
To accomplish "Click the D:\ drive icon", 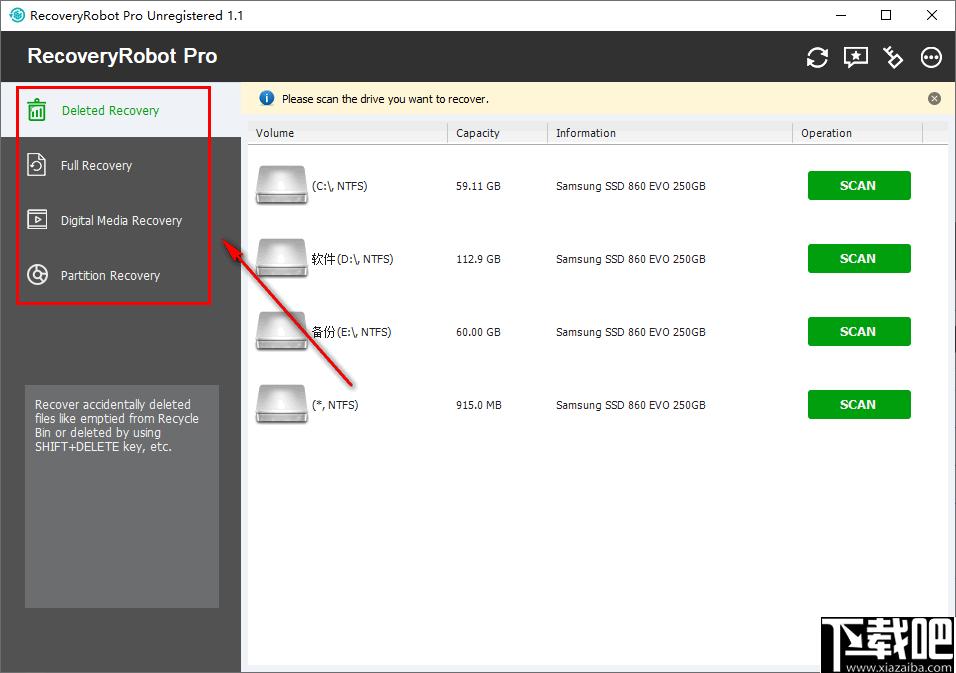I will (x=281, y=258).
